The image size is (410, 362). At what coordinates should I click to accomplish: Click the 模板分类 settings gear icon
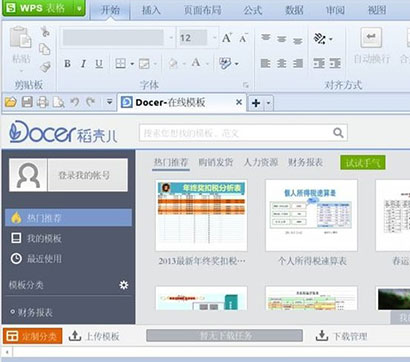coord(124,285)
